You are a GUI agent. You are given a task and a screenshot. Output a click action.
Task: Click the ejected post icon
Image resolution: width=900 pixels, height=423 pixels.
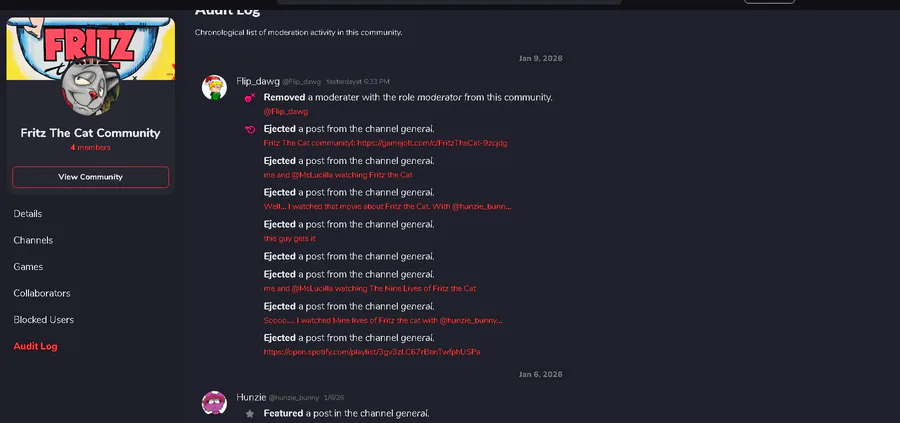250,130
